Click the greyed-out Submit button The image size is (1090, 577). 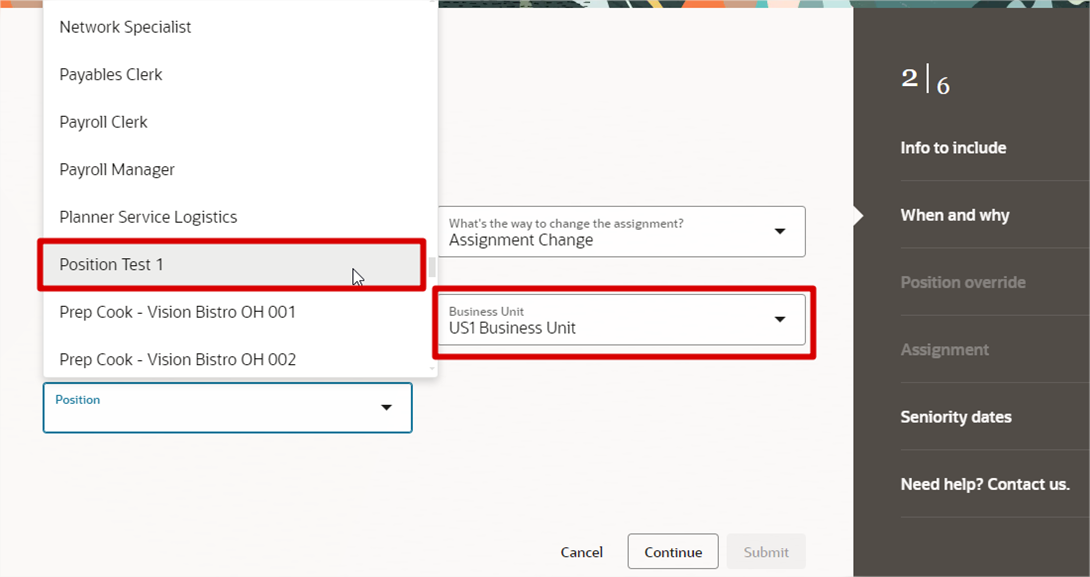[x=766, y=552]
